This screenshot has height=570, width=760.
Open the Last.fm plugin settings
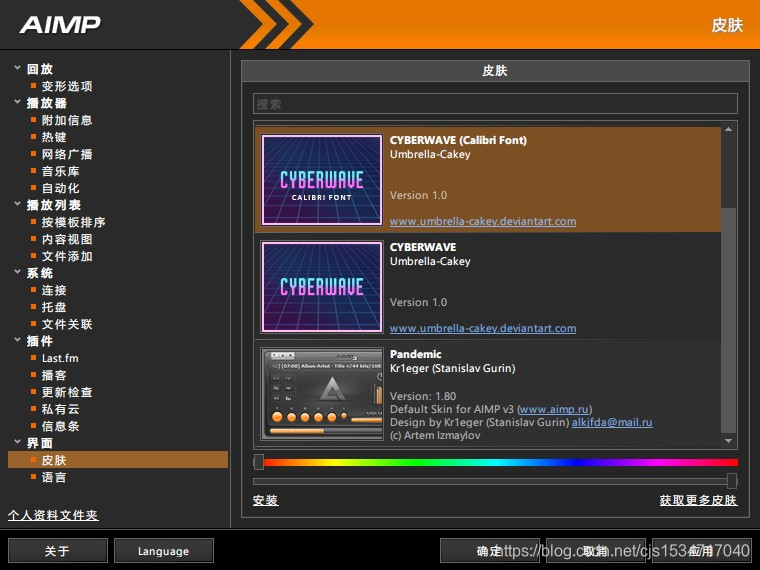[60, 358]
